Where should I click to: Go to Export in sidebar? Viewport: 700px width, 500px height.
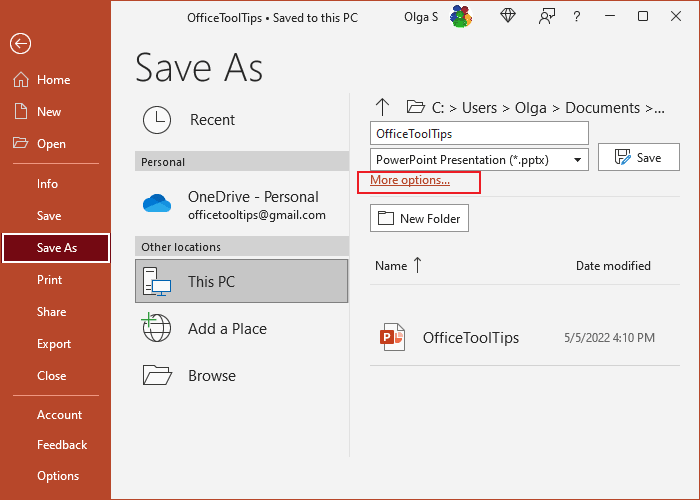(55, 344)
